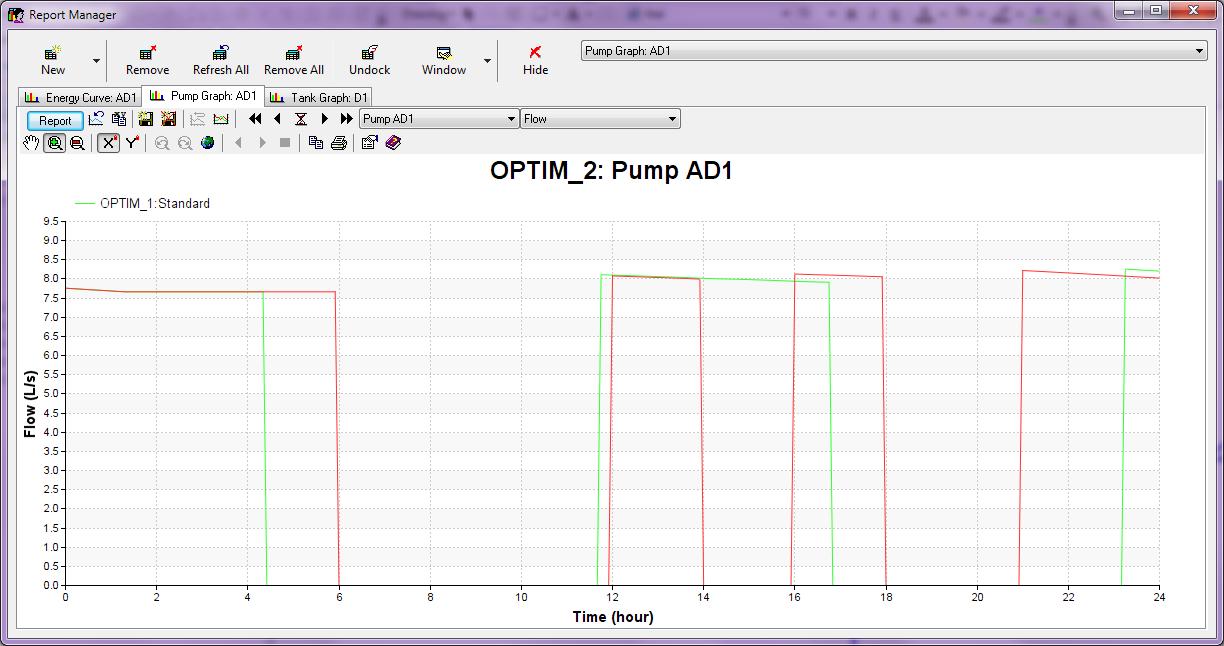This screenshot has width=1224, height=646.
Task: Click the purple help book icon
Action: [393, 143]
